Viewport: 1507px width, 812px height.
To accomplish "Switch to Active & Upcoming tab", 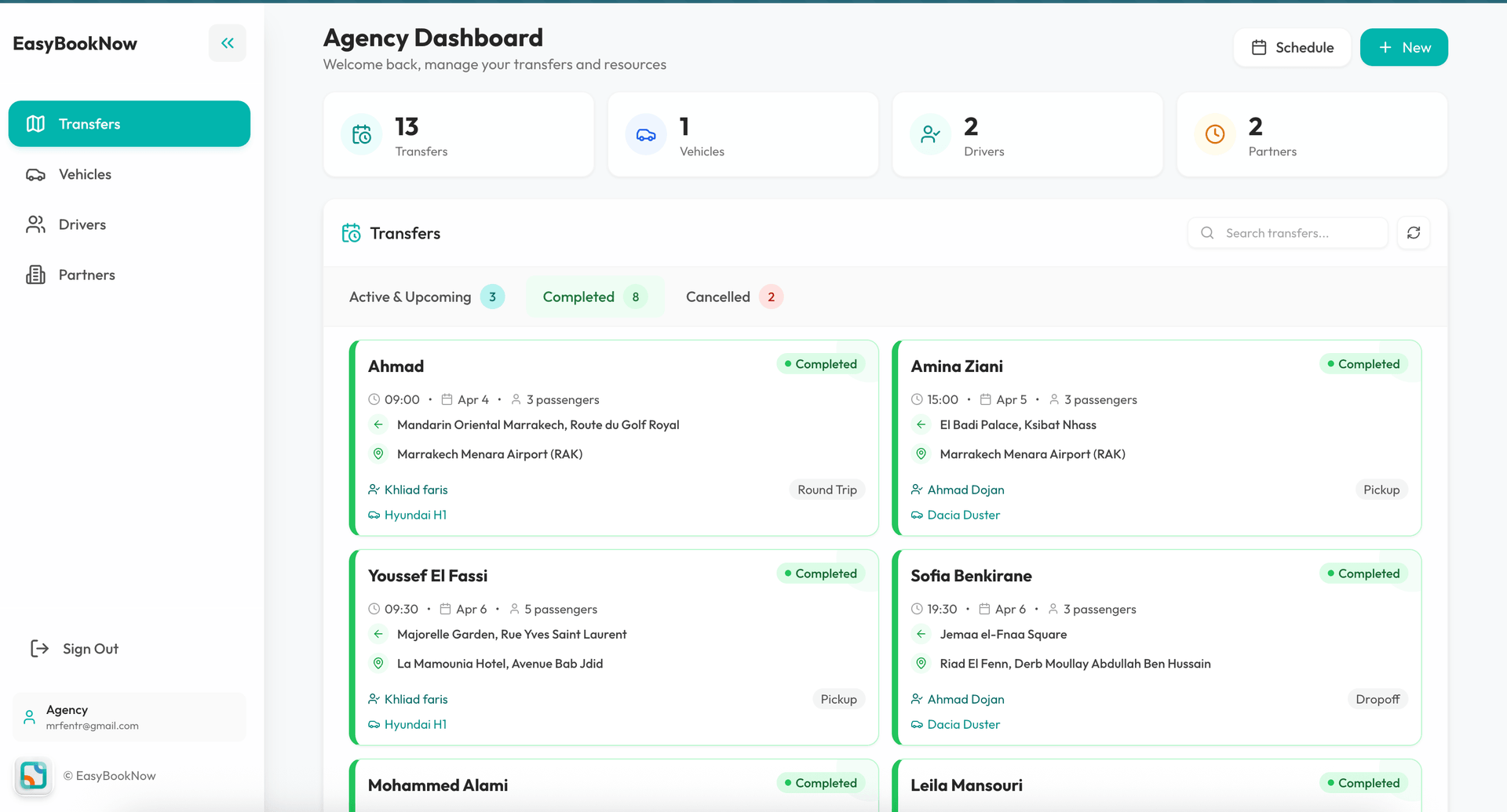I will point(426,297).
